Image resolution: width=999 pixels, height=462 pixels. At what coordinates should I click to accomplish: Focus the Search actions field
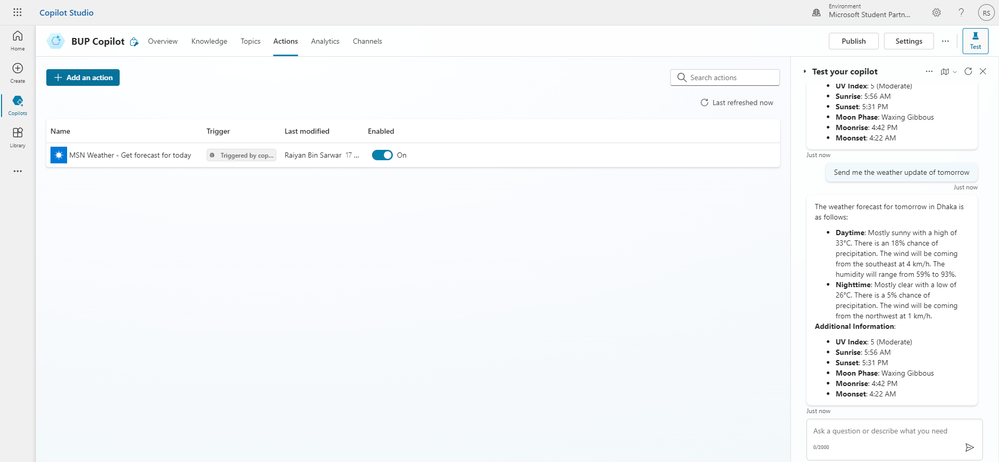coord(725,78)
